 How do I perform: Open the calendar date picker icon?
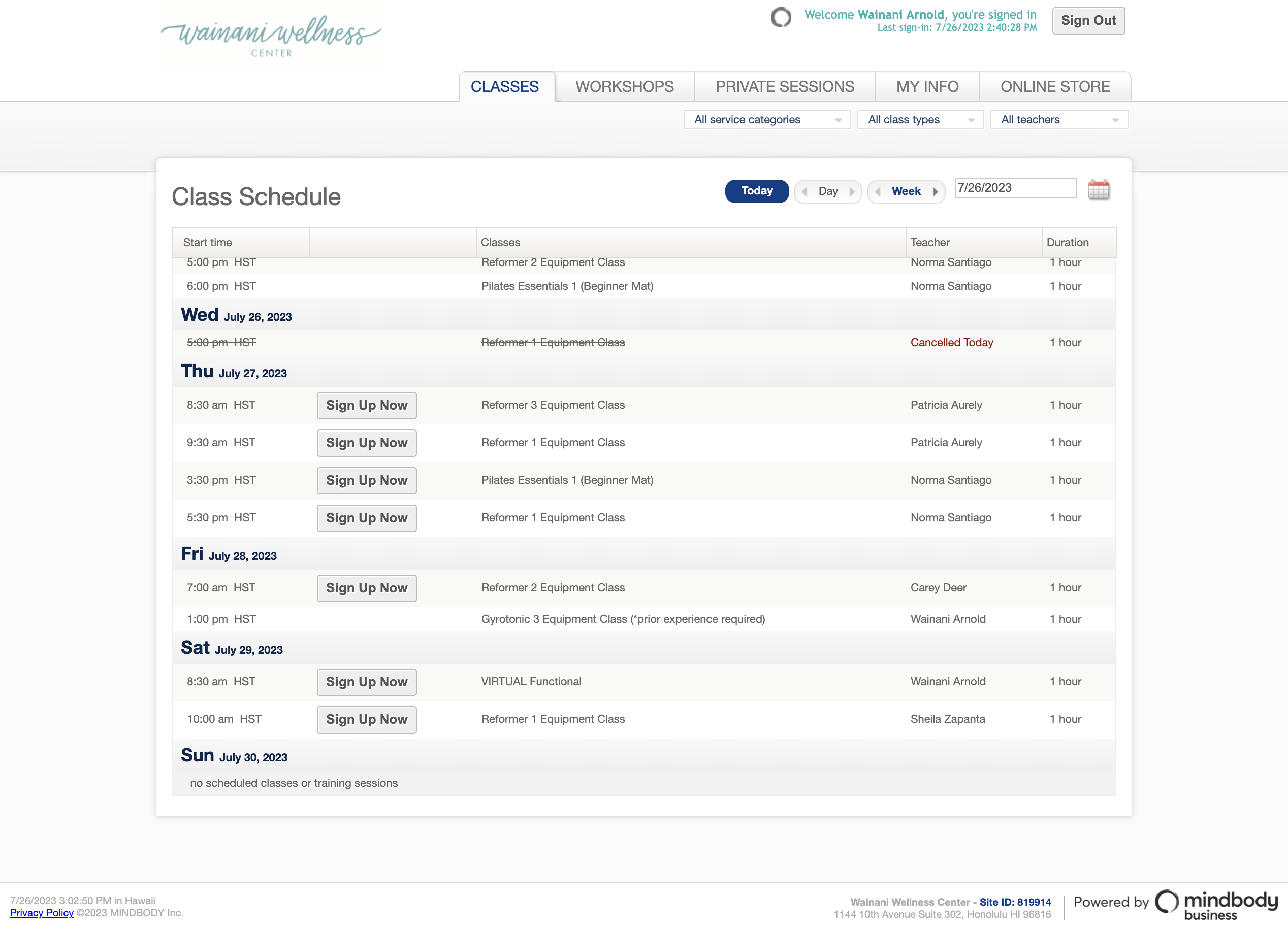[x=1099, y=190]
